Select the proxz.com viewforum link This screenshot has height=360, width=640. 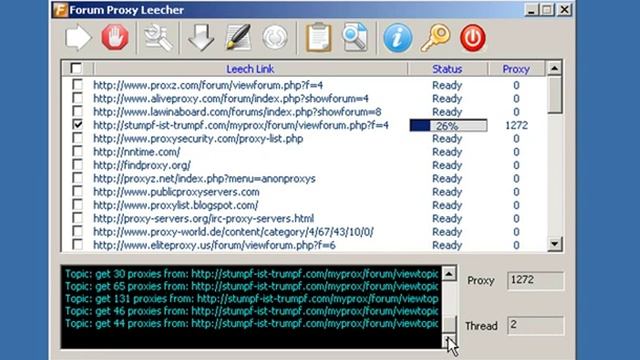click(208, 85)
